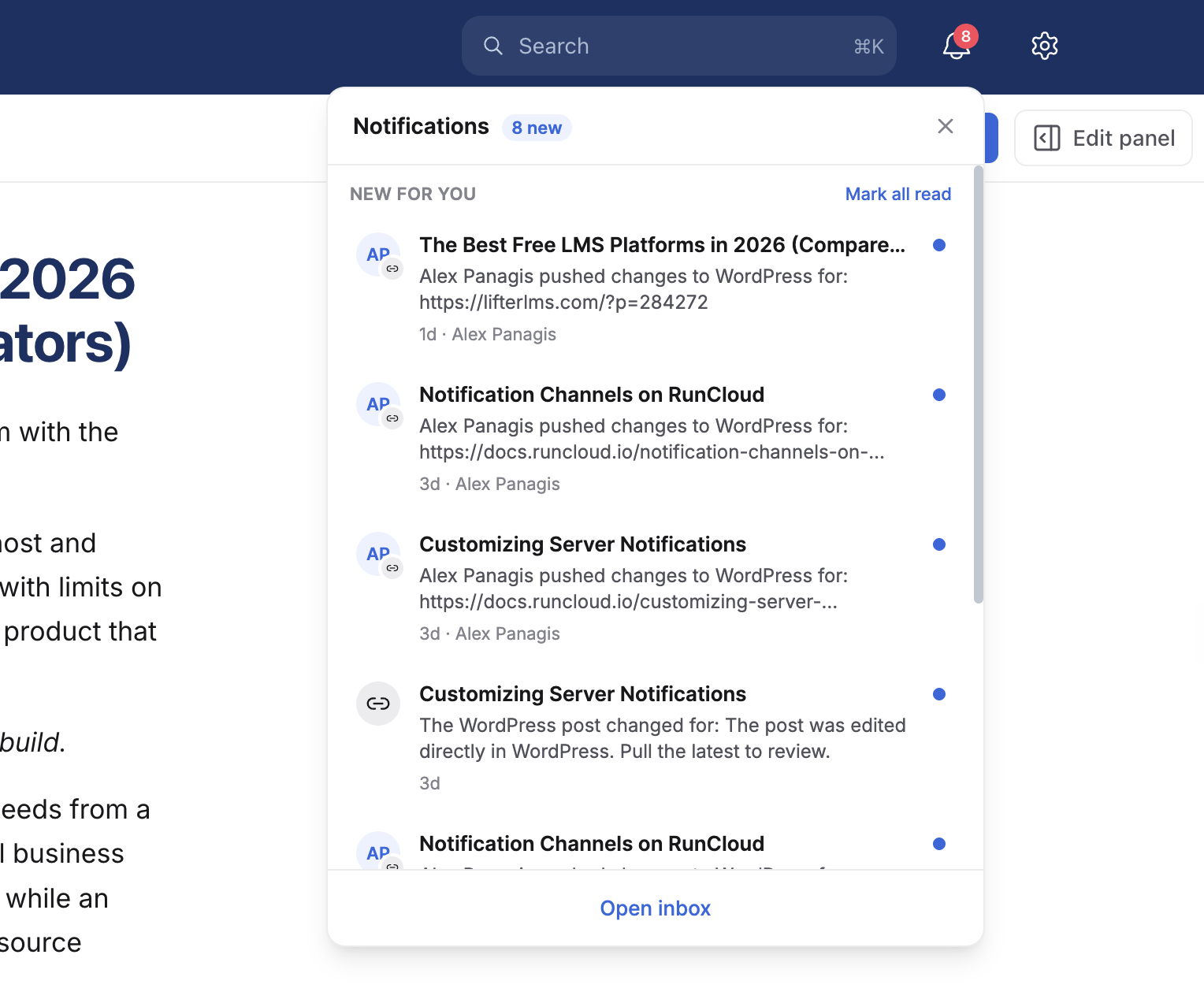Open the last Notification Channels on RunCloud item

point(655,846)
